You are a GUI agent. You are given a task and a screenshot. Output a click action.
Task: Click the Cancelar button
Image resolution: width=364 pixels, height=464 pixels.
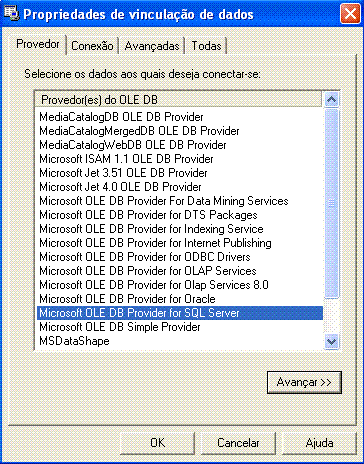click(x=238, y=443)
